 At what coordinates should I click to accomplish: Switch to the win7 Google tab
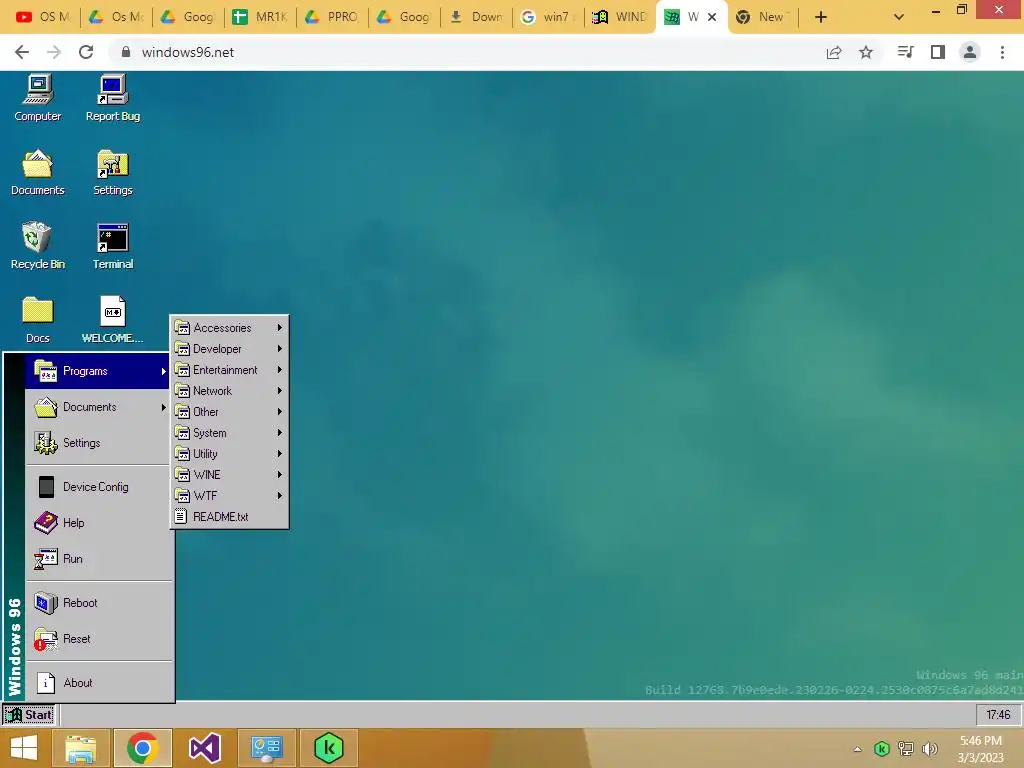[547, 17]
